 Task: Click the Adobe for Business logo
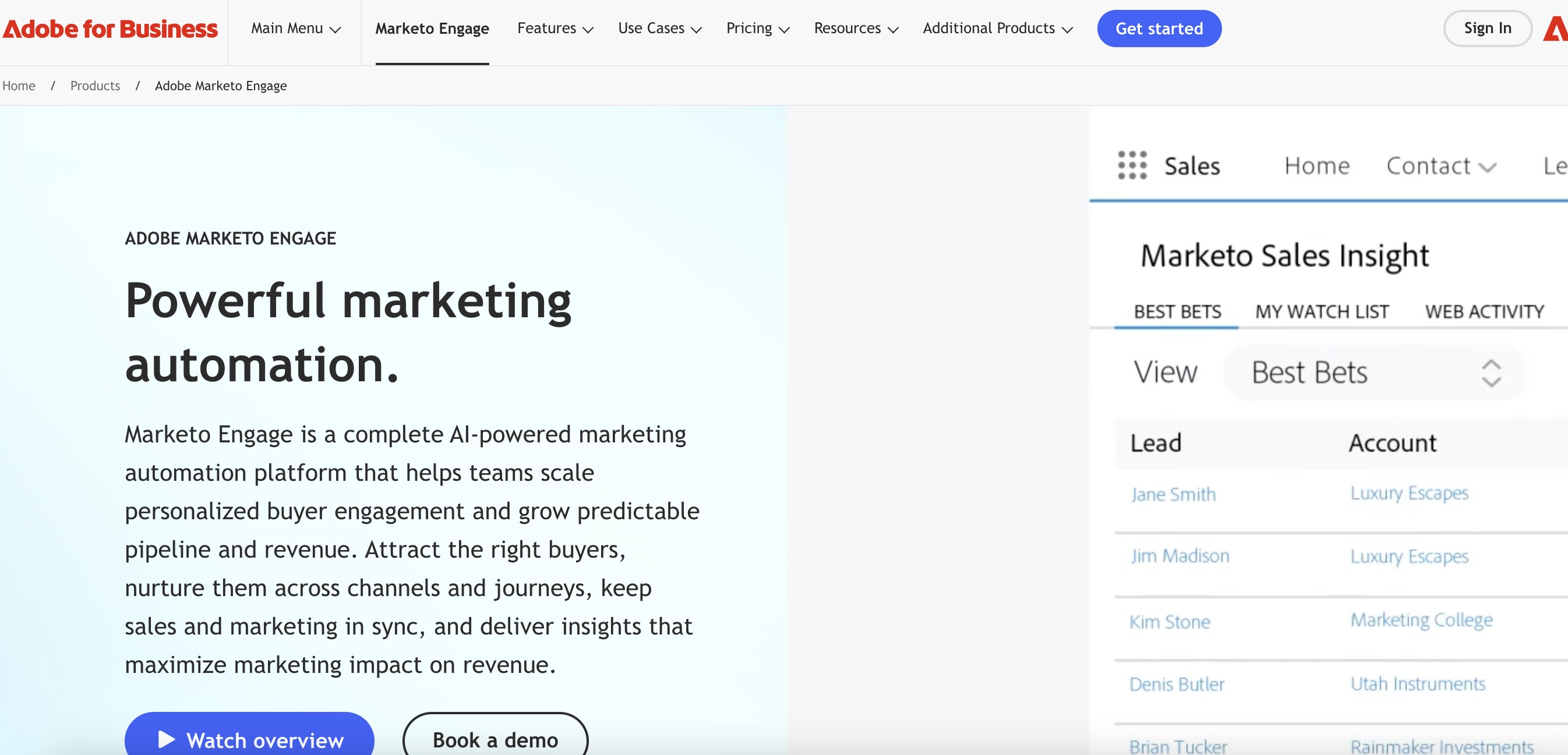(x=110, y=29)
